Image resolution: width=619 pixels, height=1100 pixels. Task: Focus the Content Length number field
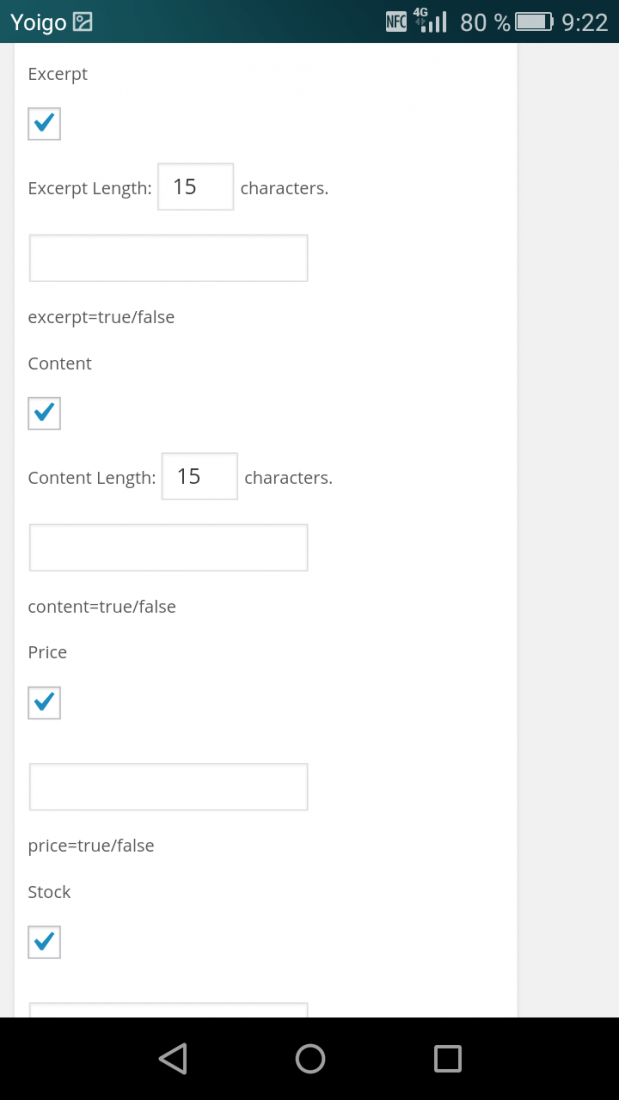[x=200, y=476]
